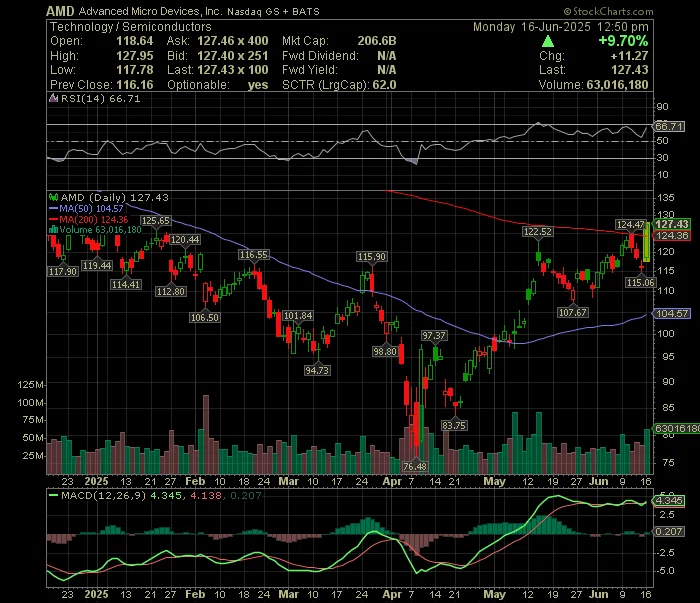This screenshot has height=603, width=700.
Task: Click the 124.47 June high annotation
Action: [630, 225]
